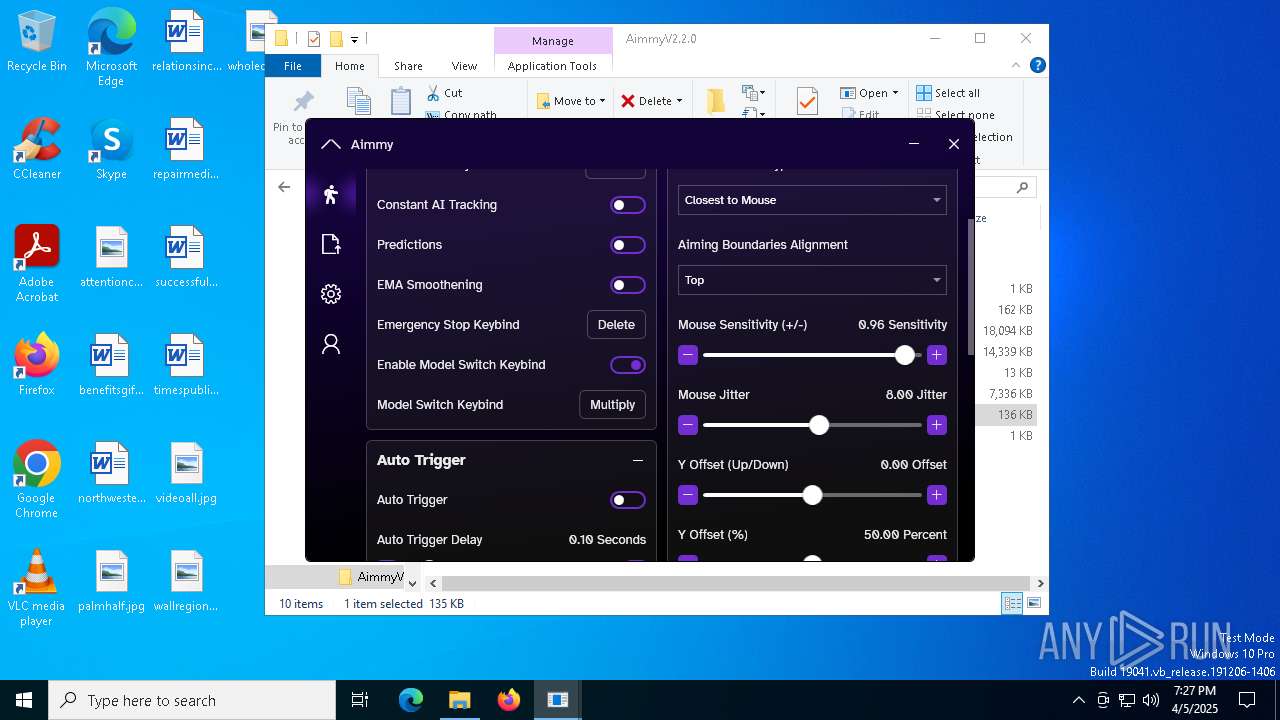Collapse the Auto Trigger section
The height and width of the screenshot is (720, 1280).
tap(638, 460)
